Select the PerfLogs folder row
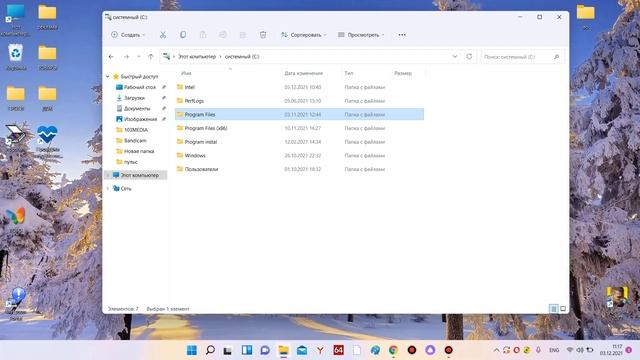Viewport: 640px width, 360px height. (x=299, y=101)
